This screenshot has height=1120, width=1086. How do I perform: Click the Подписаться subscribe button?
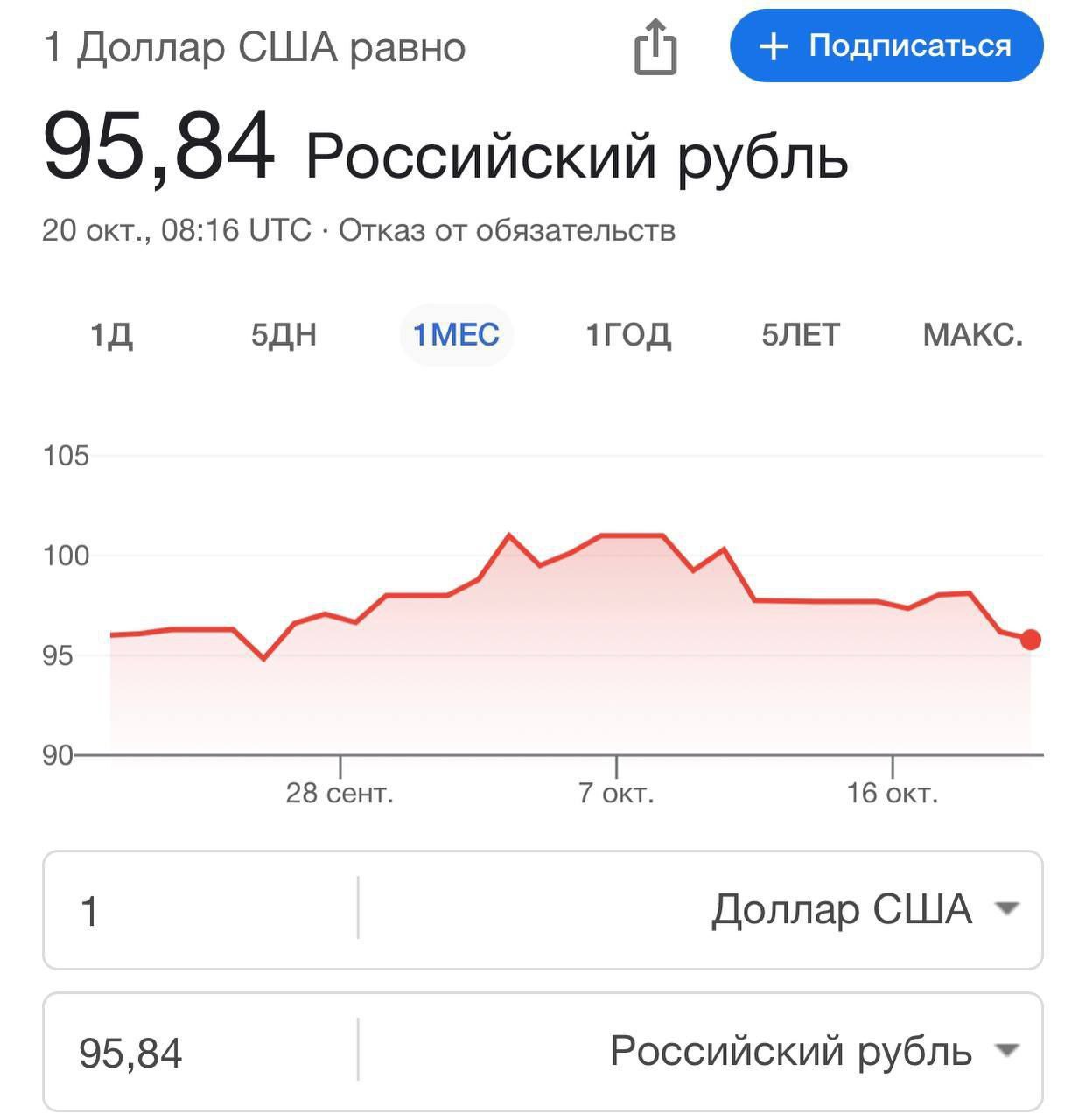click(886, 46)
